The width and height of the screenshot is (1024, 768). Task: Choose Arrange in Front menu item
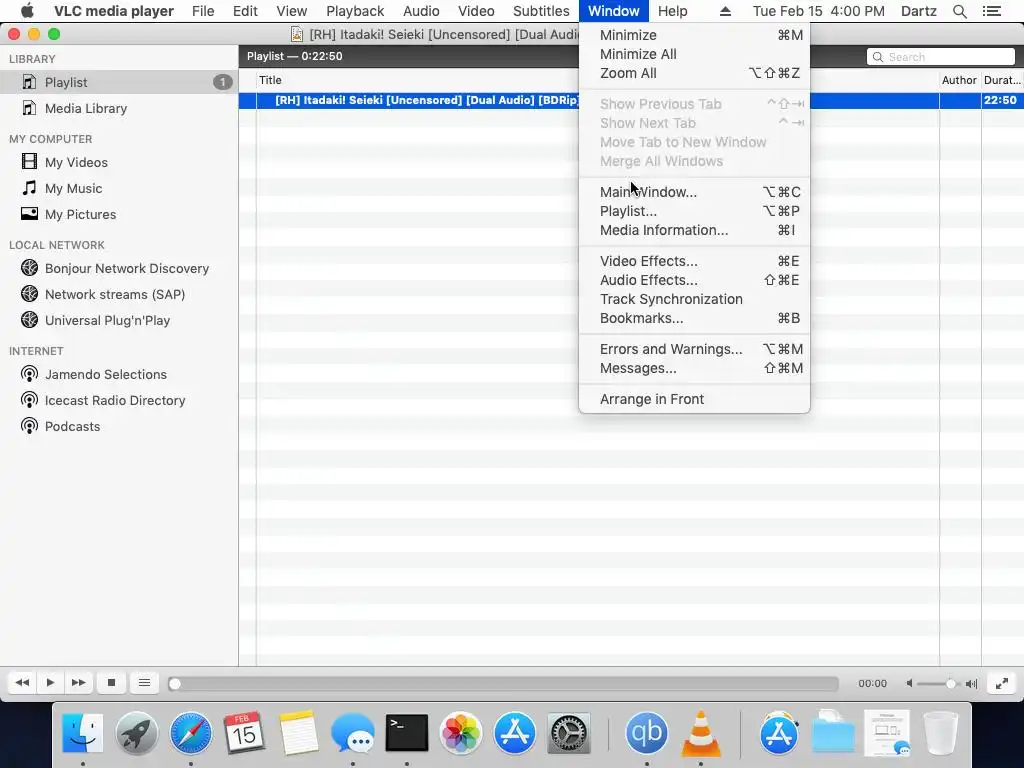(x=694, y=399)
